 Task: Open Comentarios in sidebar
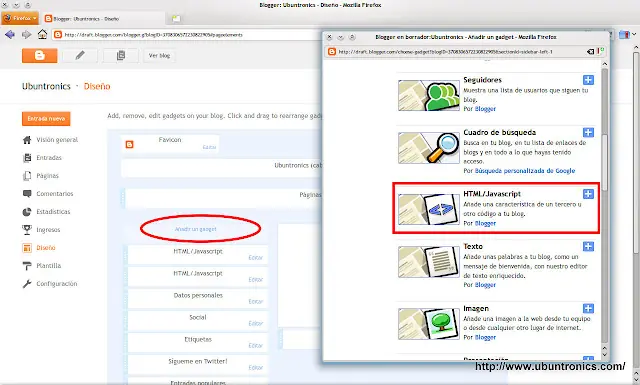click(x=55, y=194)
